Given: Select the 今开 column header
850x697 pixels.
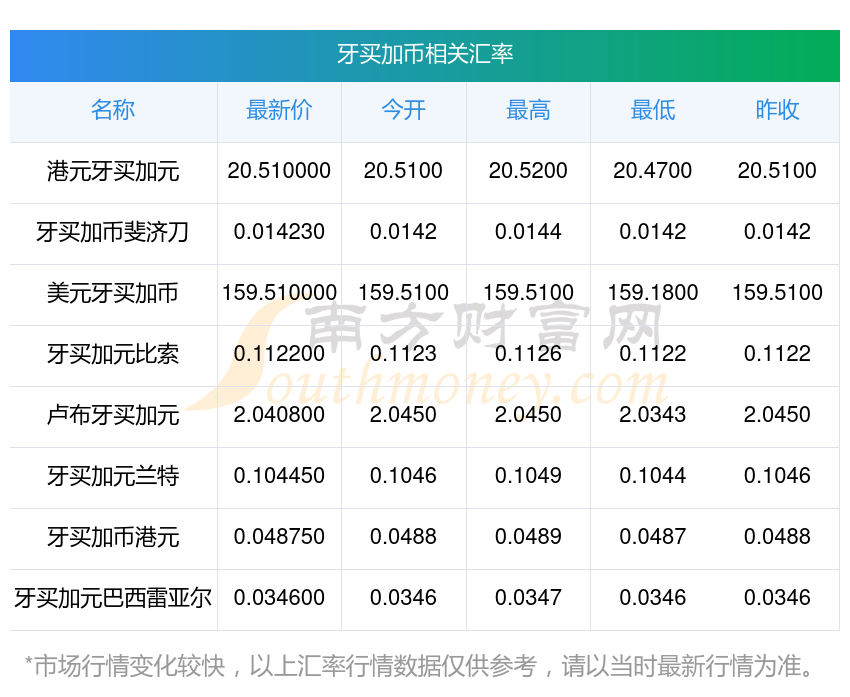Looking at the screenshot, I should [x=403, y=111].
